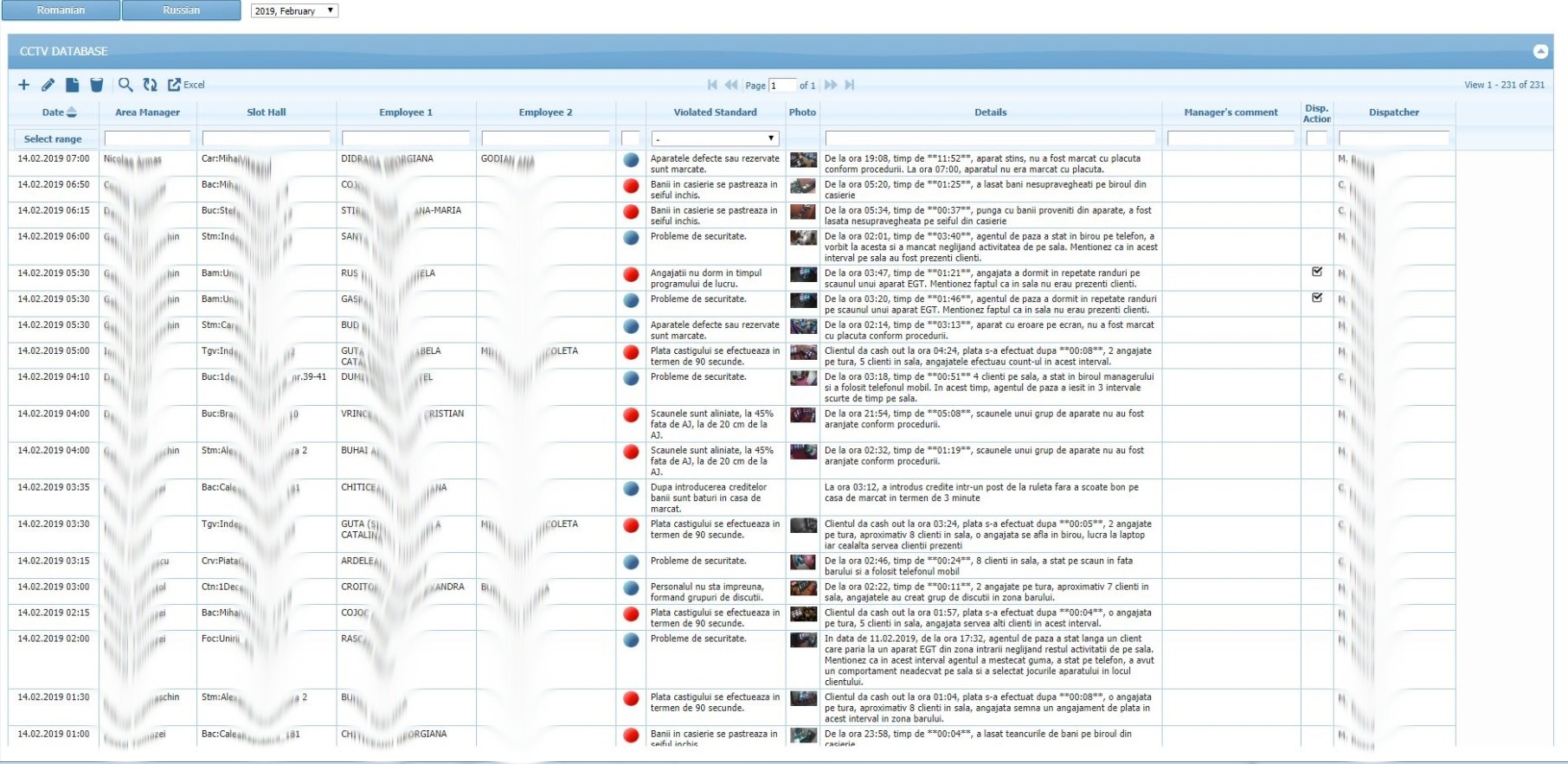The width and height of the screenshot is (1568, 764).
Task: Go to next page with double-arrow icon
Action: tap(831, 85)
